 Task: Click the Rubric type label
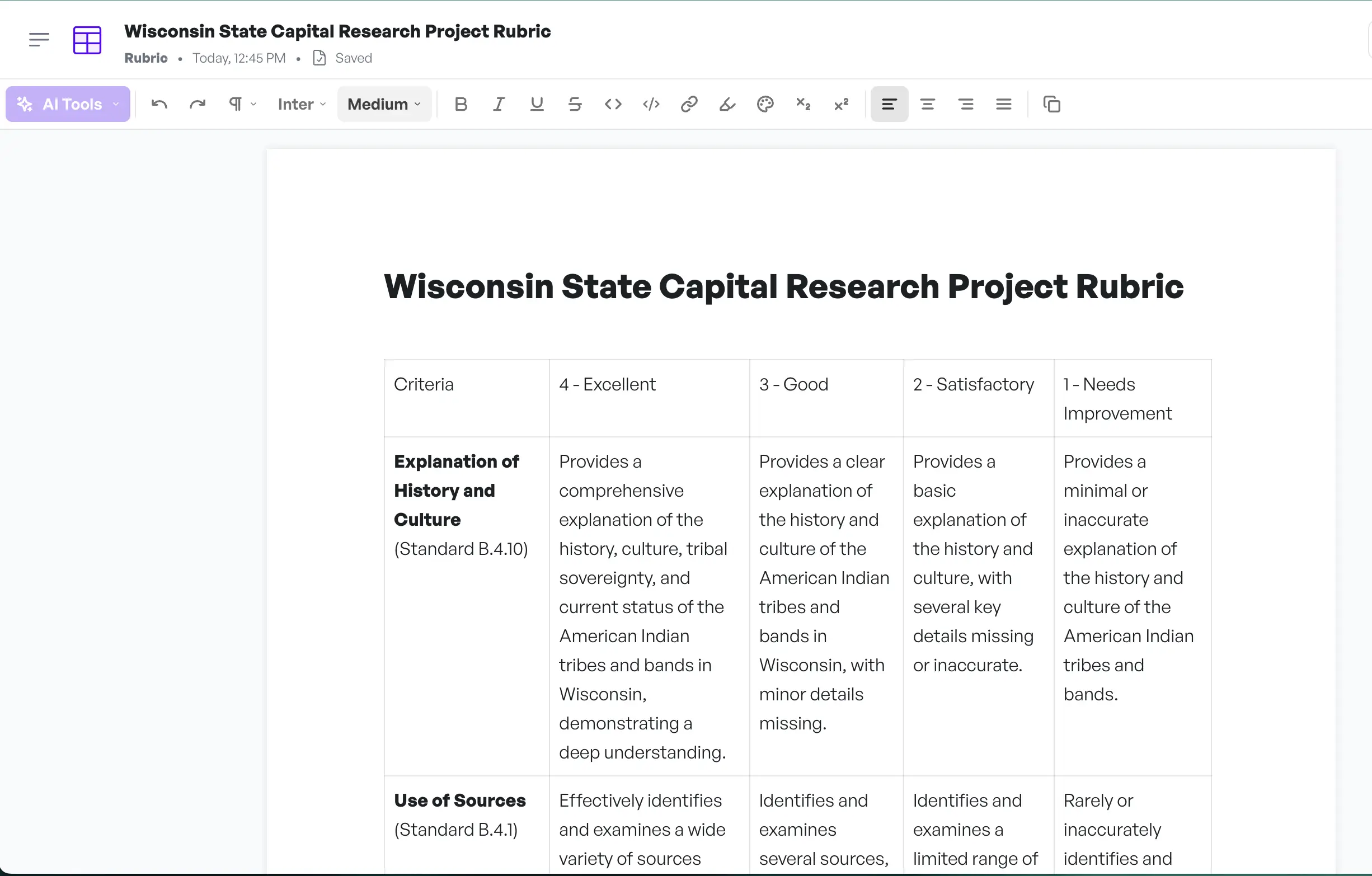click(146, 58)
